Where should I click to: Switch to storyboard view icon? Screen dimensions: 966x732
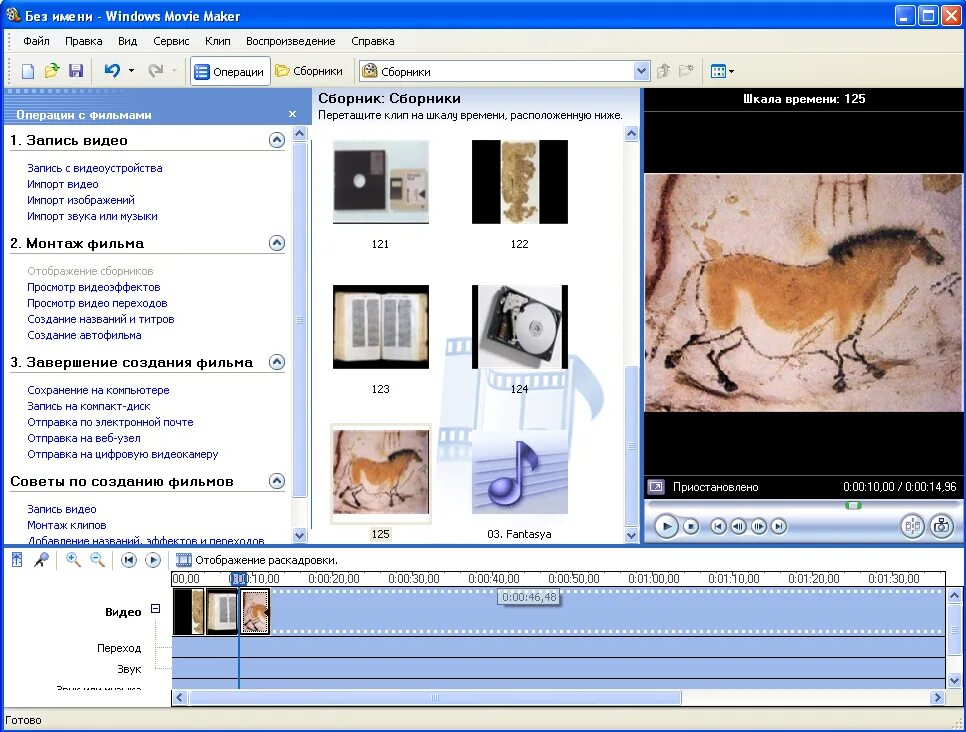point(184,560)
